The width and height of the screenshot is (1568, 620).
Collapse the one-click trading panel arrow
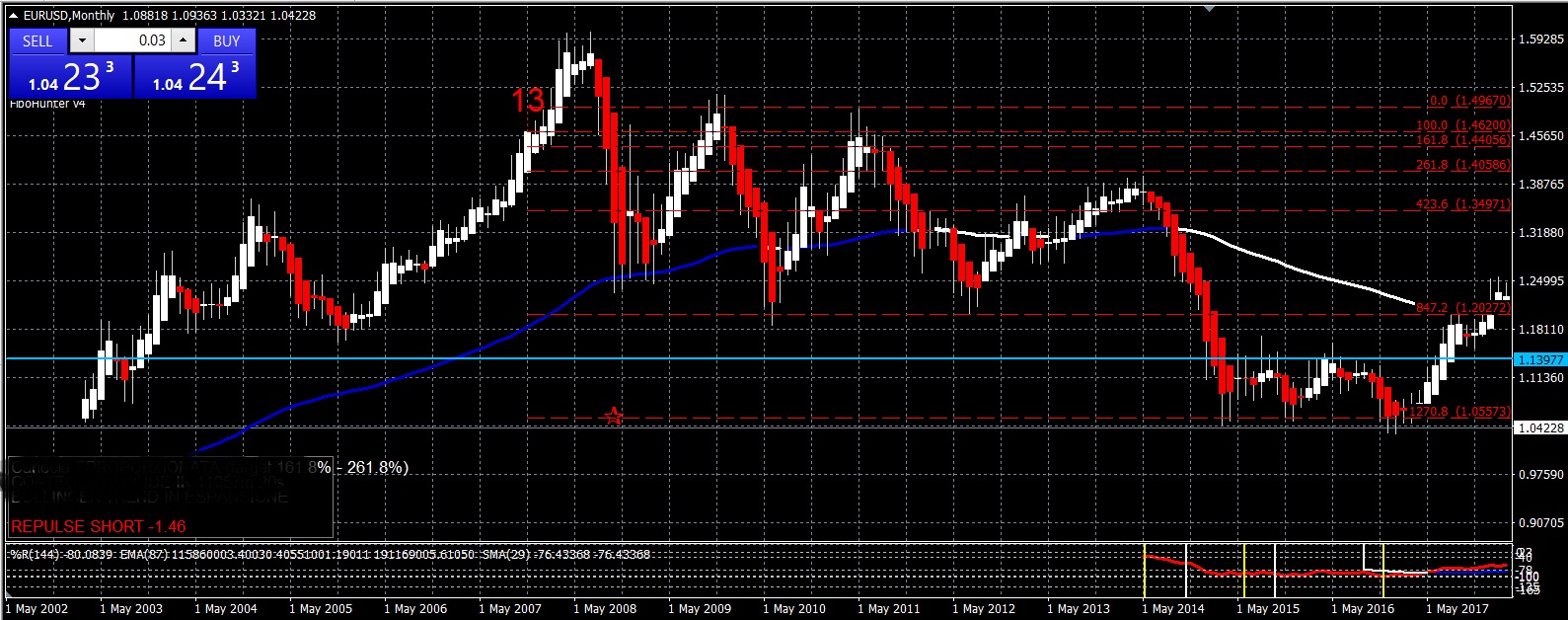point(13,16)
